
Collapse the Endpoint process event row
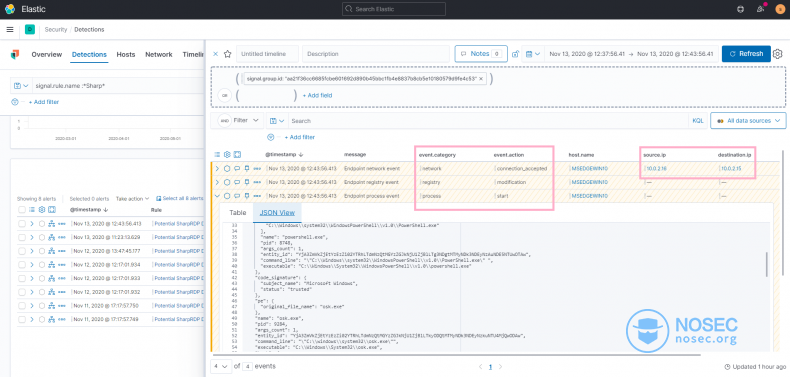pyautogui.click(x=217, y=196)
